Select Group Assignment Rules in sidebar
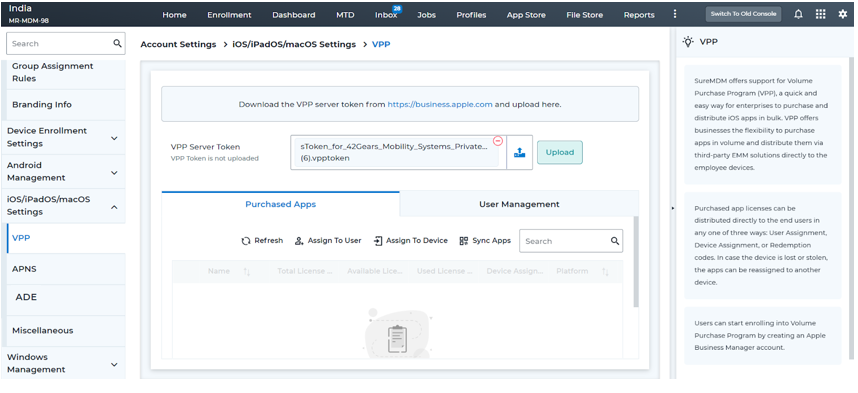Viewport: 858px width, 393px height. coord(66,72)
